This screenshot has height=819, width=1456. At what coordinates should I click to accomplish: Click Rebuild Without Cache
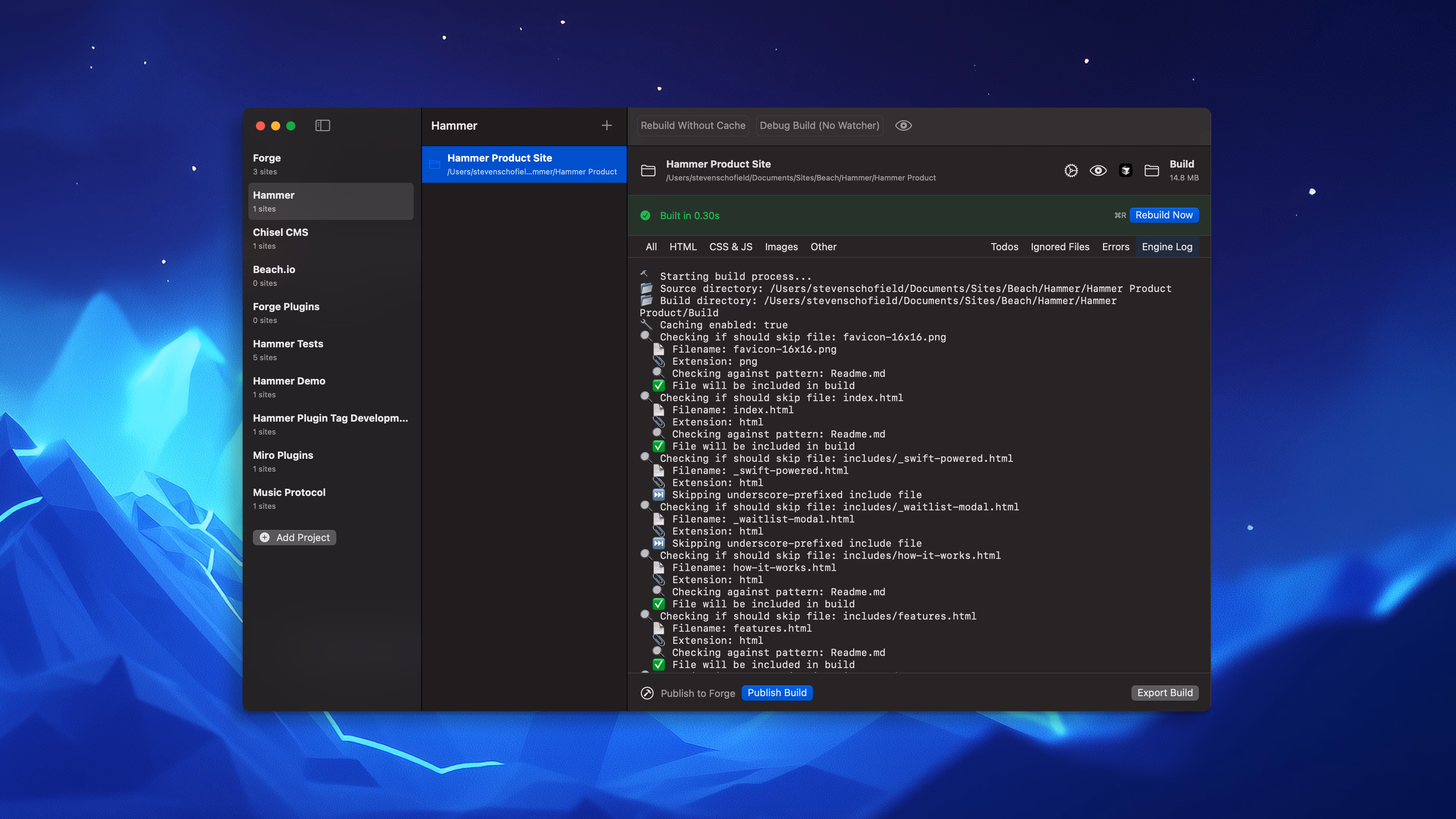(692, 126)
